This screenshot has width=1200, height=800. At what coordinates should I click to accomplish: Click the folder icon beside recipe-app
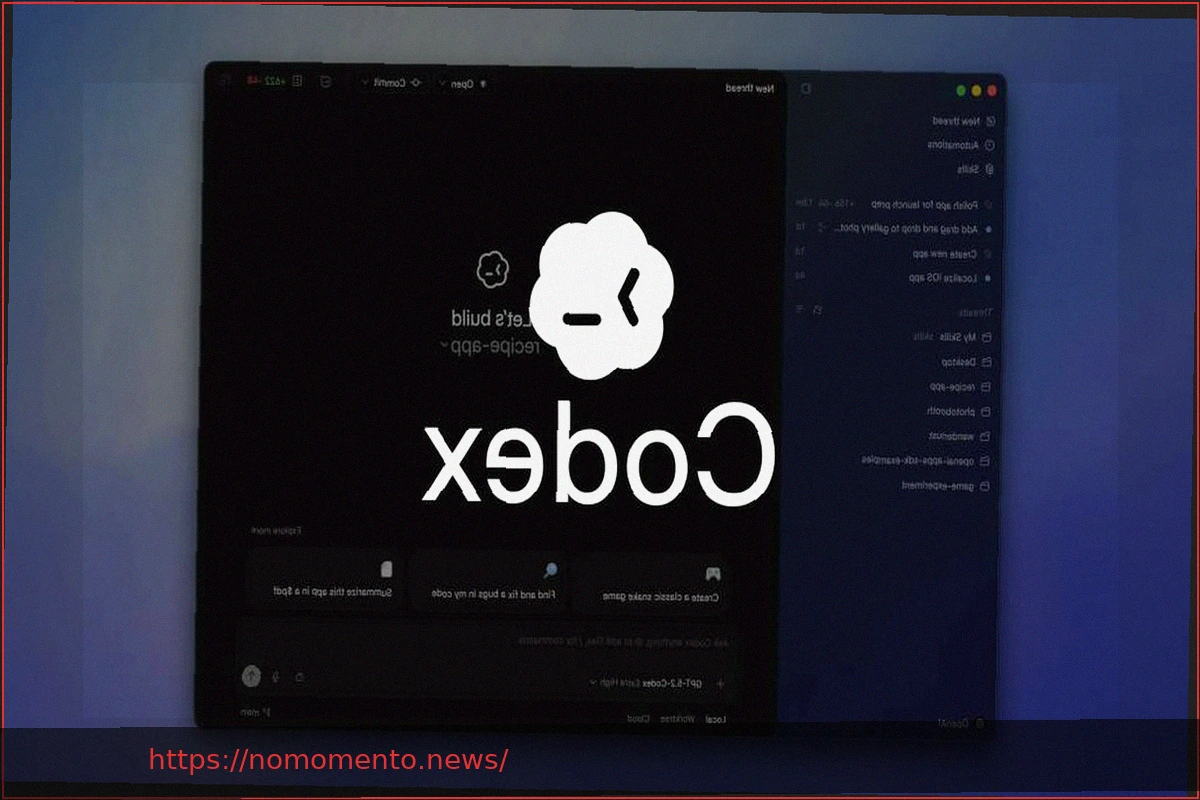[985, 386]
